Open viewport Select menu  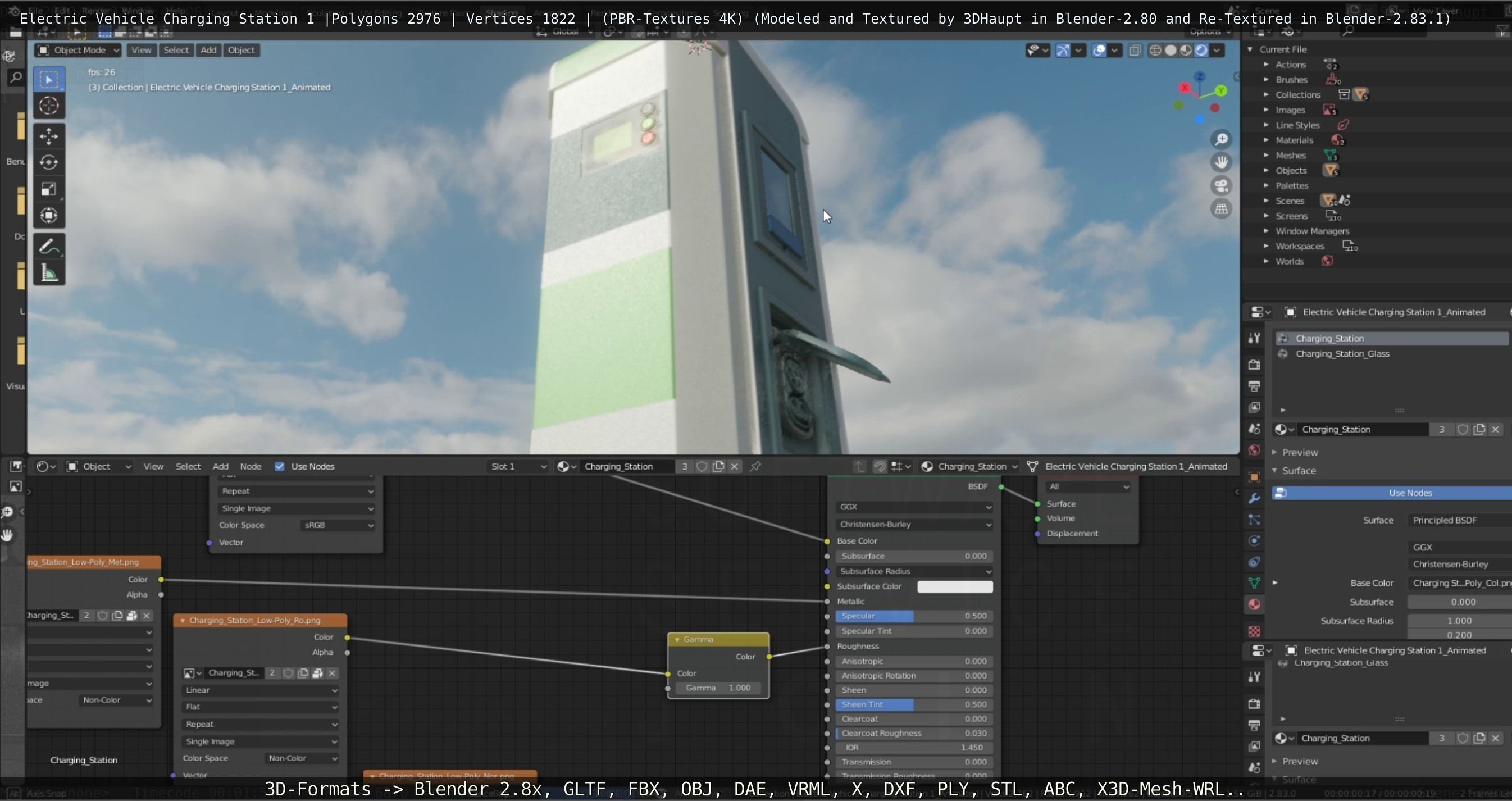tap(176, 51)
